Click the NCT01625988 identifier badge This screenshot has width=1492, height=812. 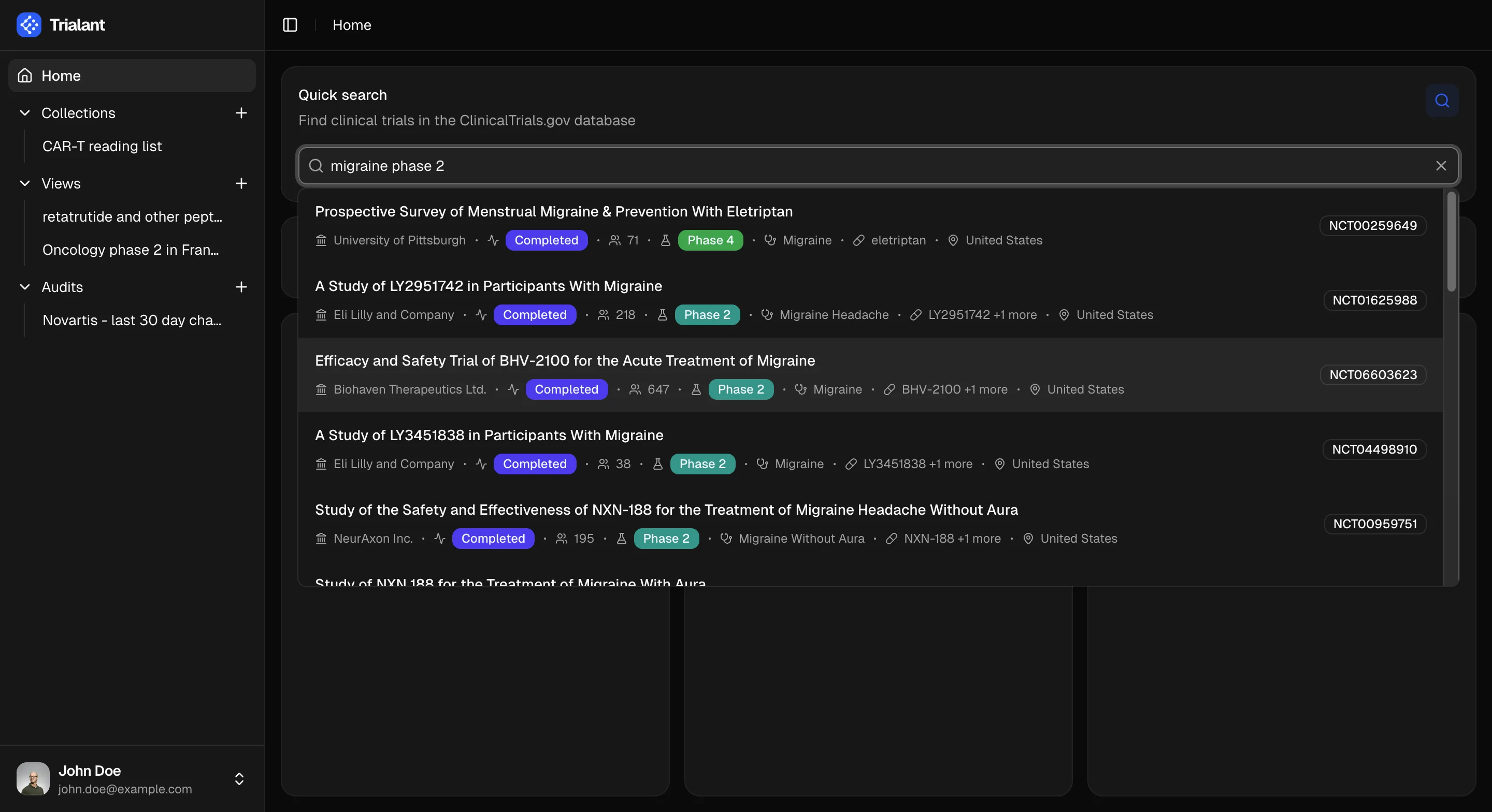tap(1374, 300)
